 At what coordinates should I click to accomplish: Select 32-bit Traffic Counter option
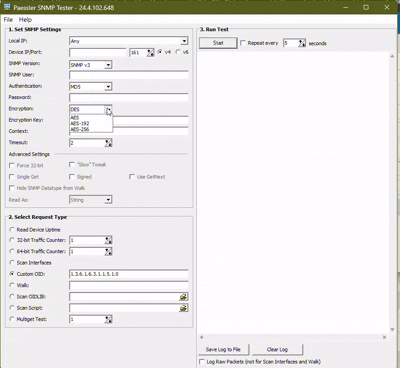tap(12, 240)
